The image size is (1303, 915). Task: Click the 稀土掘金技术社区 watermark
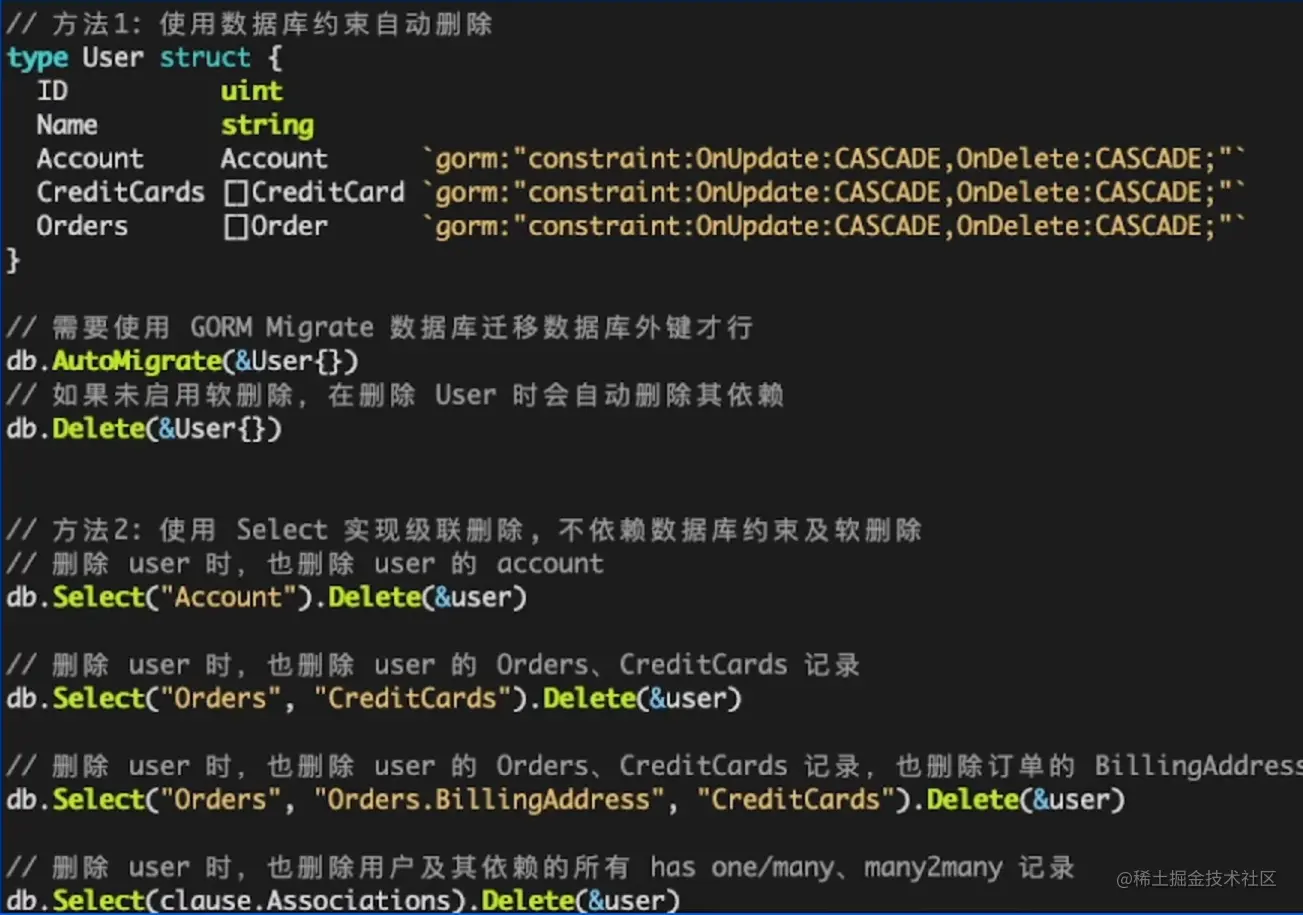click(x=1196, y=879)
